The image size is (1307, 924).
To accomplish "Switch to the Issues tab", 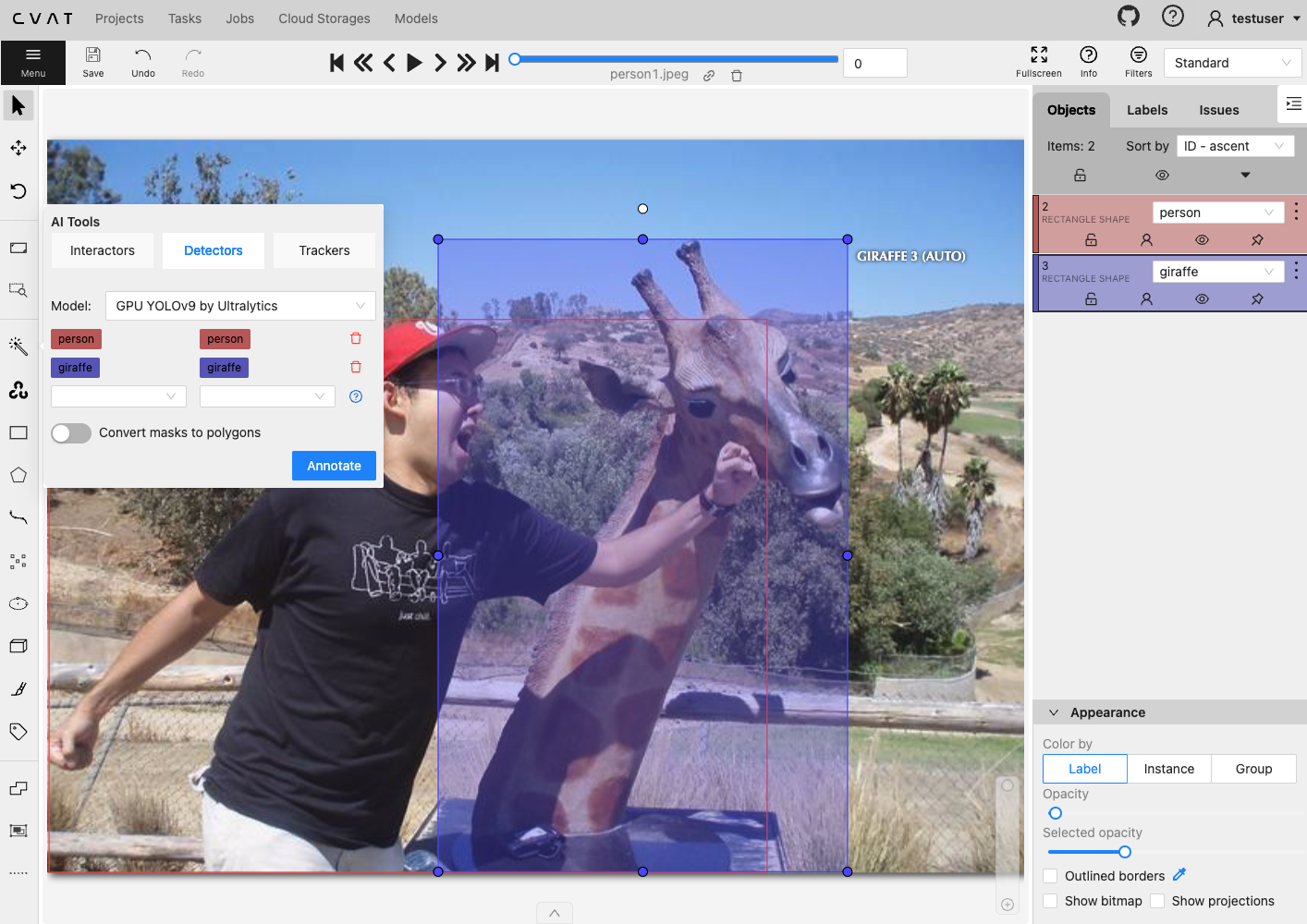I will [x=1219, y=110].
